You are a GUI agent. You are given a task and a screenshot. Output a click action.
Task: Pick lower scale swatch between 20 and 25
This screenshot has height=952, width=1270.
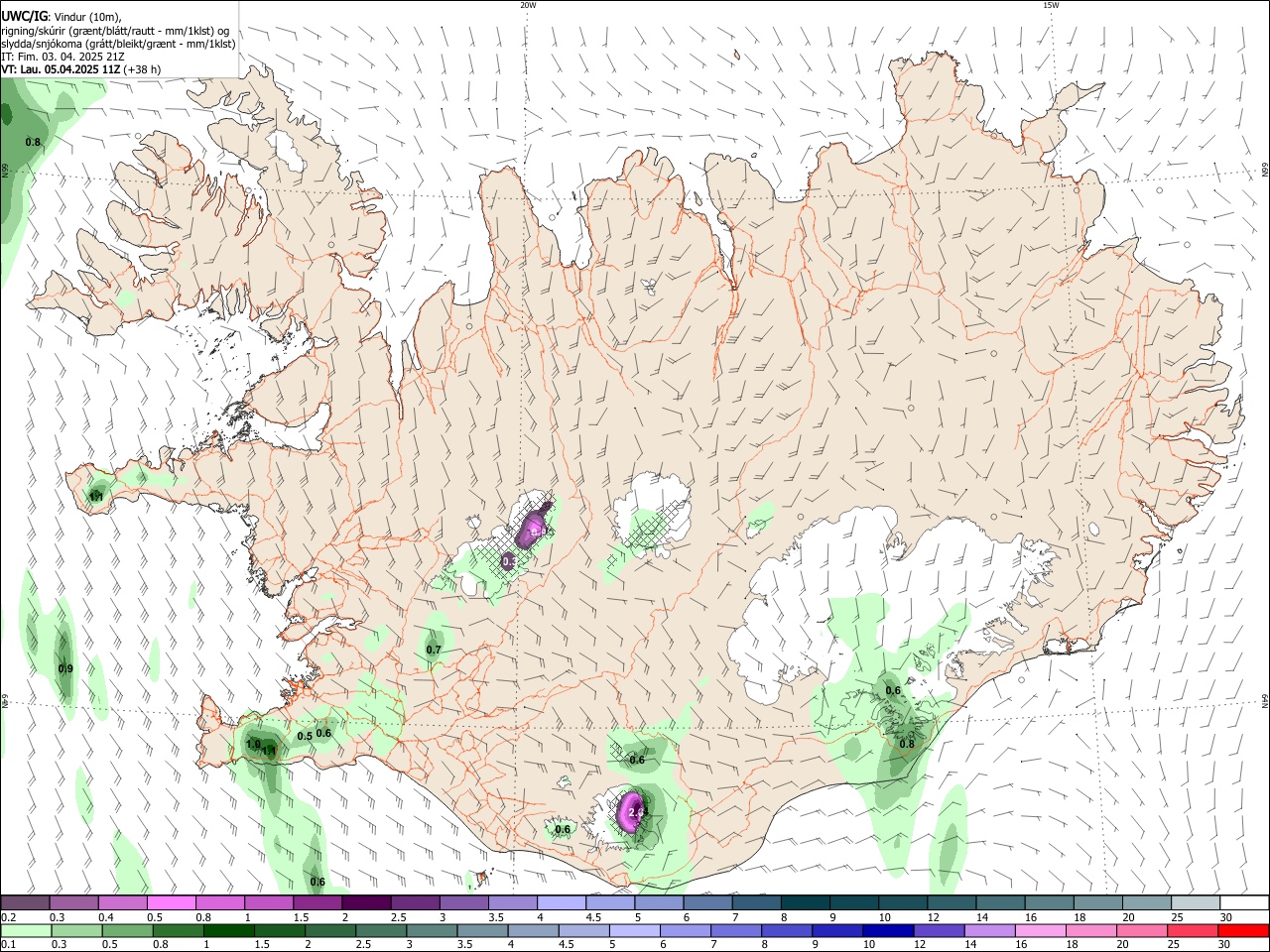click(x=1143, y=931)
